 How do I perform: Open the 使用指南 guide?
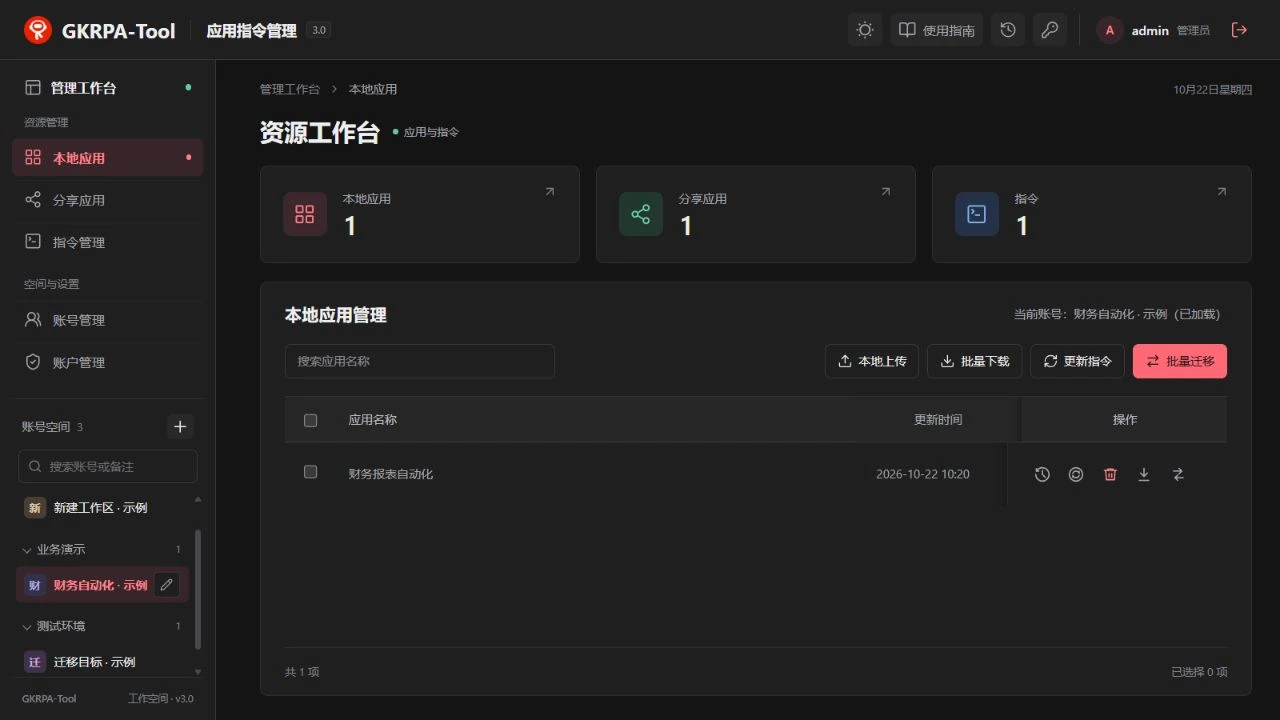point(937,30)
